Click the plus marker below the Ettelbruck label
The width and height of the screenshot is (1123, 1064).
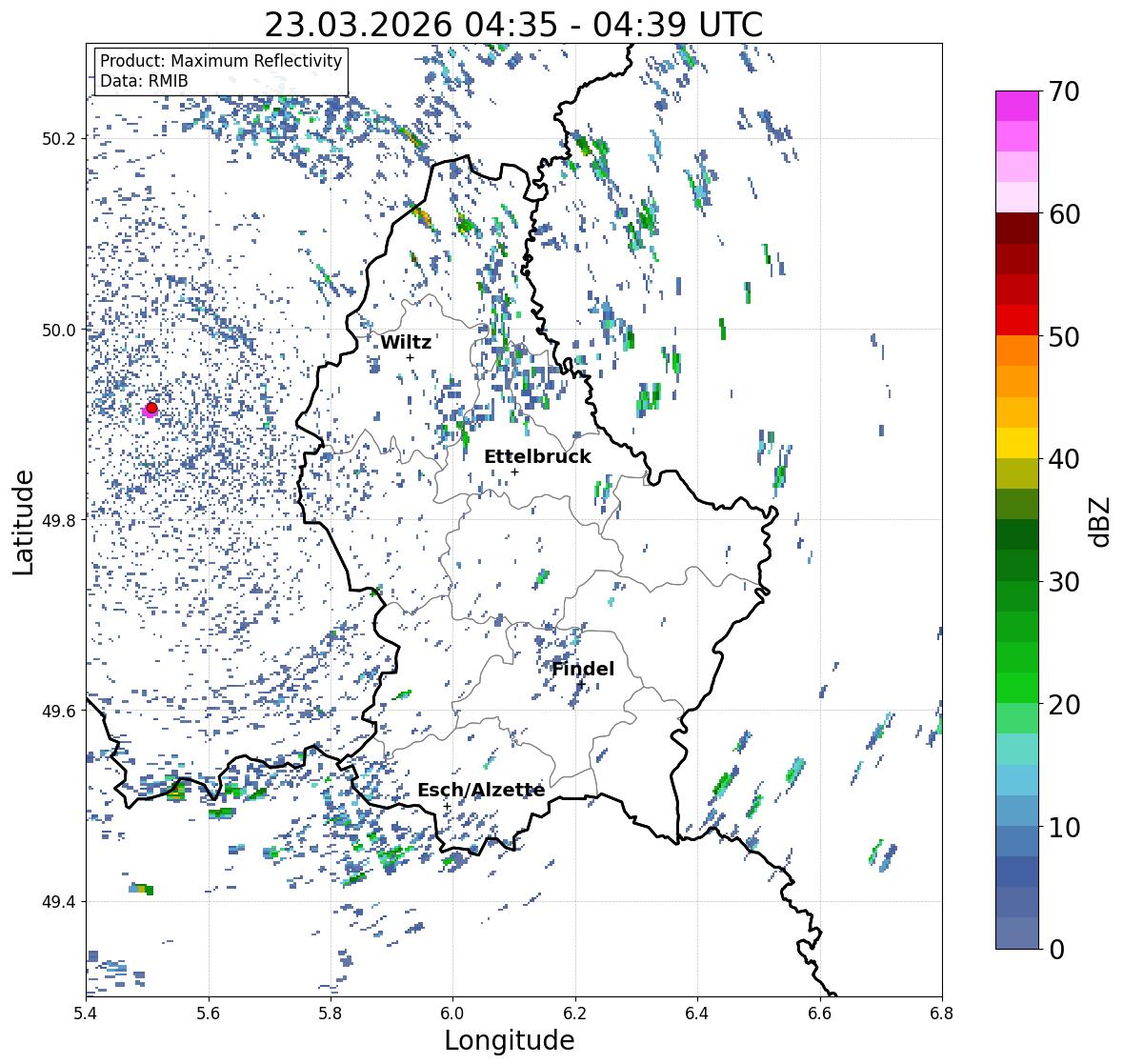[x=514, y=472]
